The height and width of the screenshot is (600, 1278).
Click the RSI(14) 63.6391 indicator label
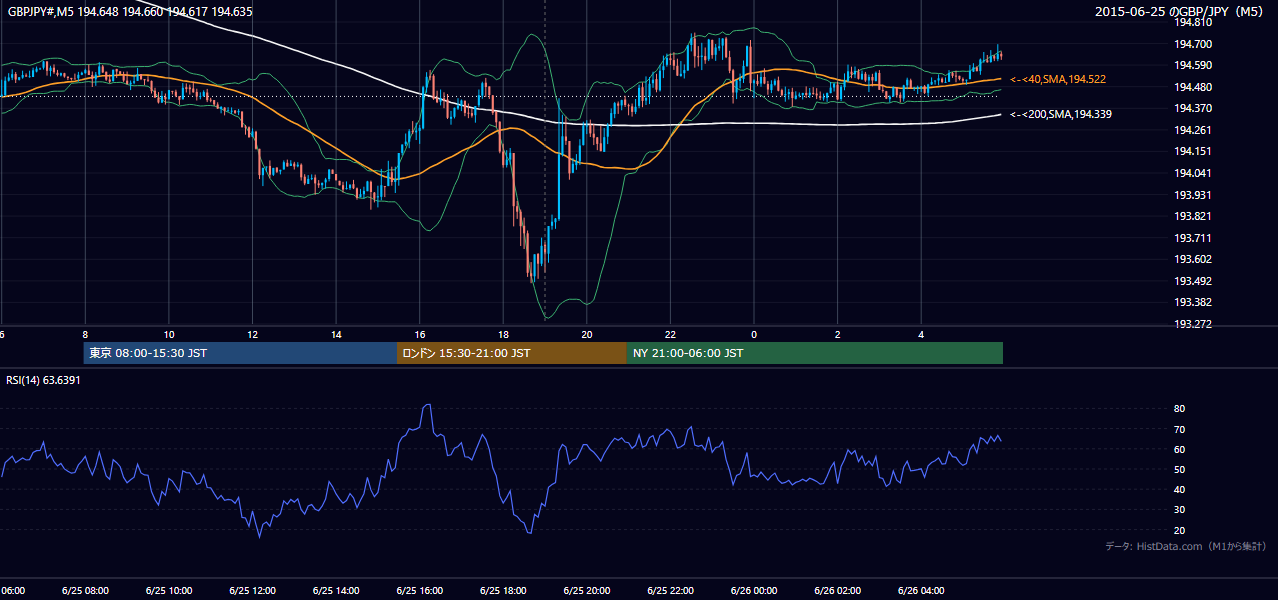click(43, 380)
